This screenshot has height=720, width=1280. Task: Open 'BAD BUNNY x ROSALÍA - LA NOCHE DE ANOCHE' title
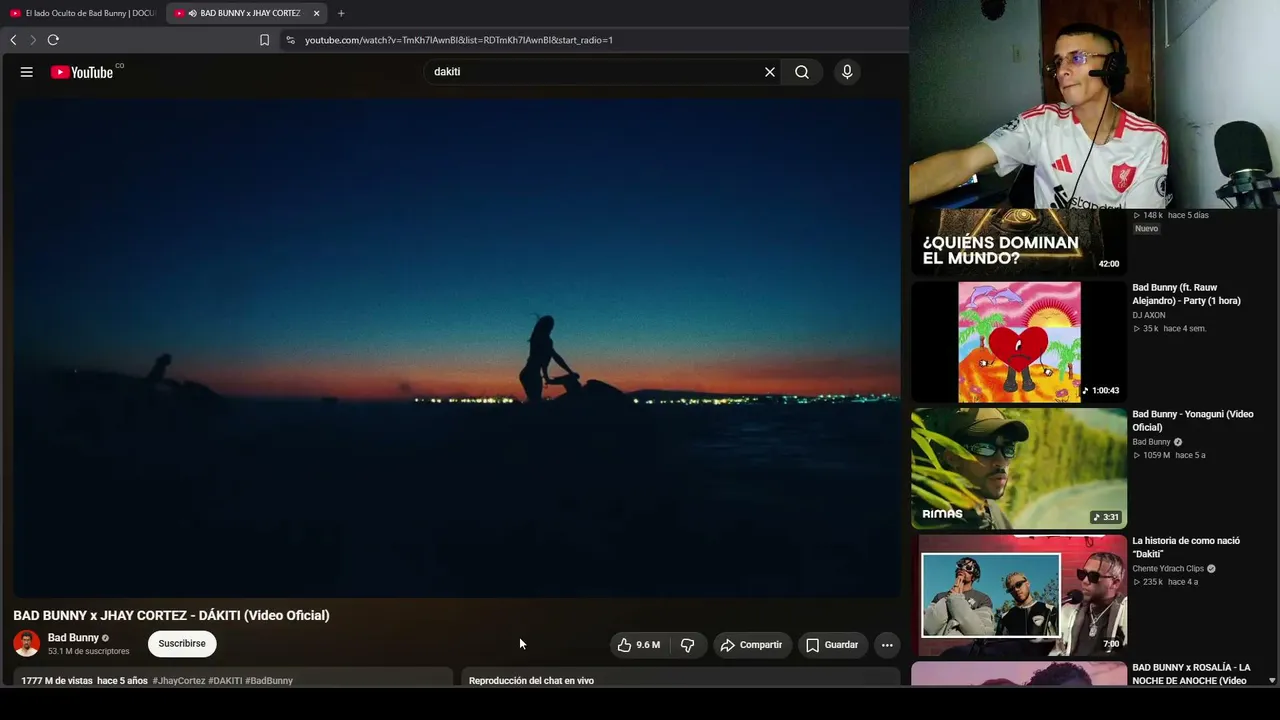coord(1191,674)
